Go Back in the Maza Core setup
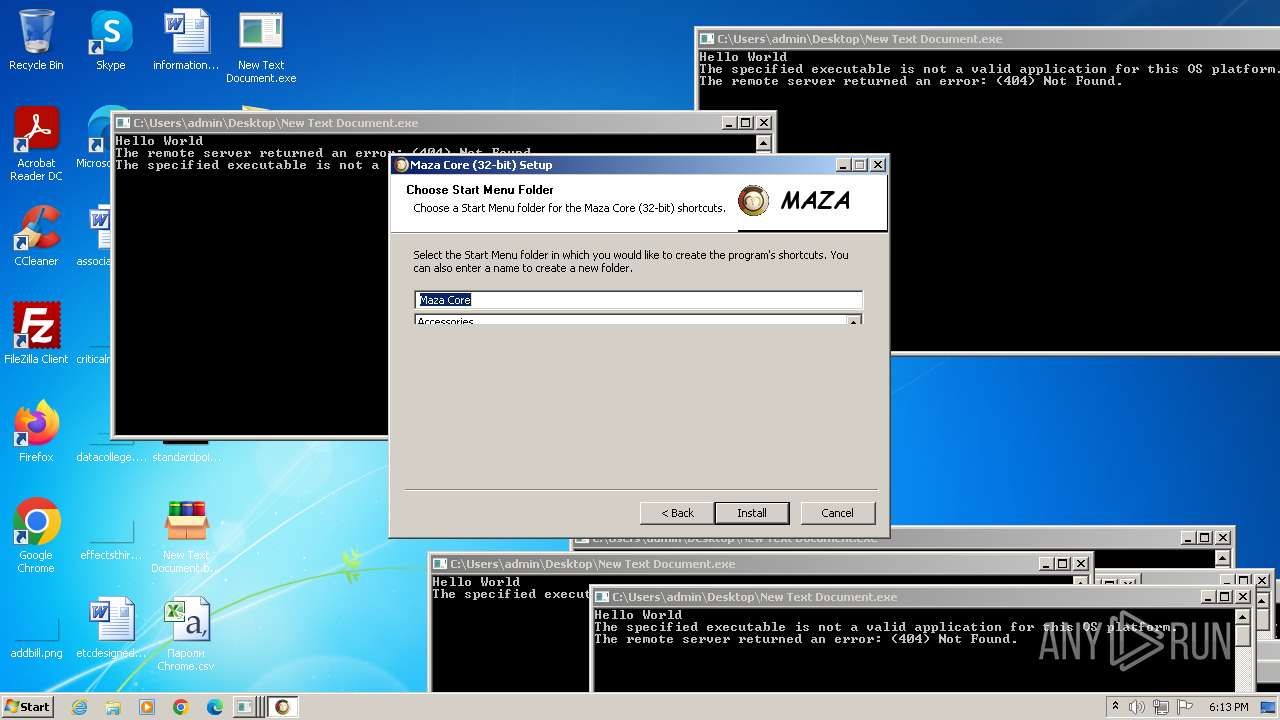Screen dimensions: 1280x720 pos(677,513)
